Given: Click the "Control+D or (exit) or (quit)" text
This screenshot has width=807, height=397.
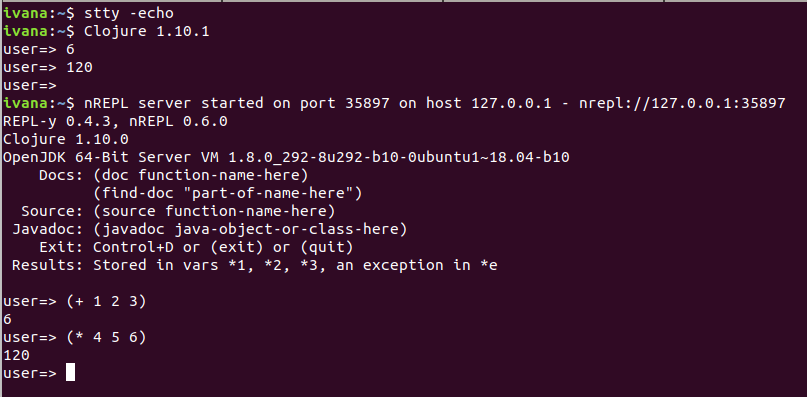Looking at the screenshot, I should pyautogui.click(x=223, y=248).
